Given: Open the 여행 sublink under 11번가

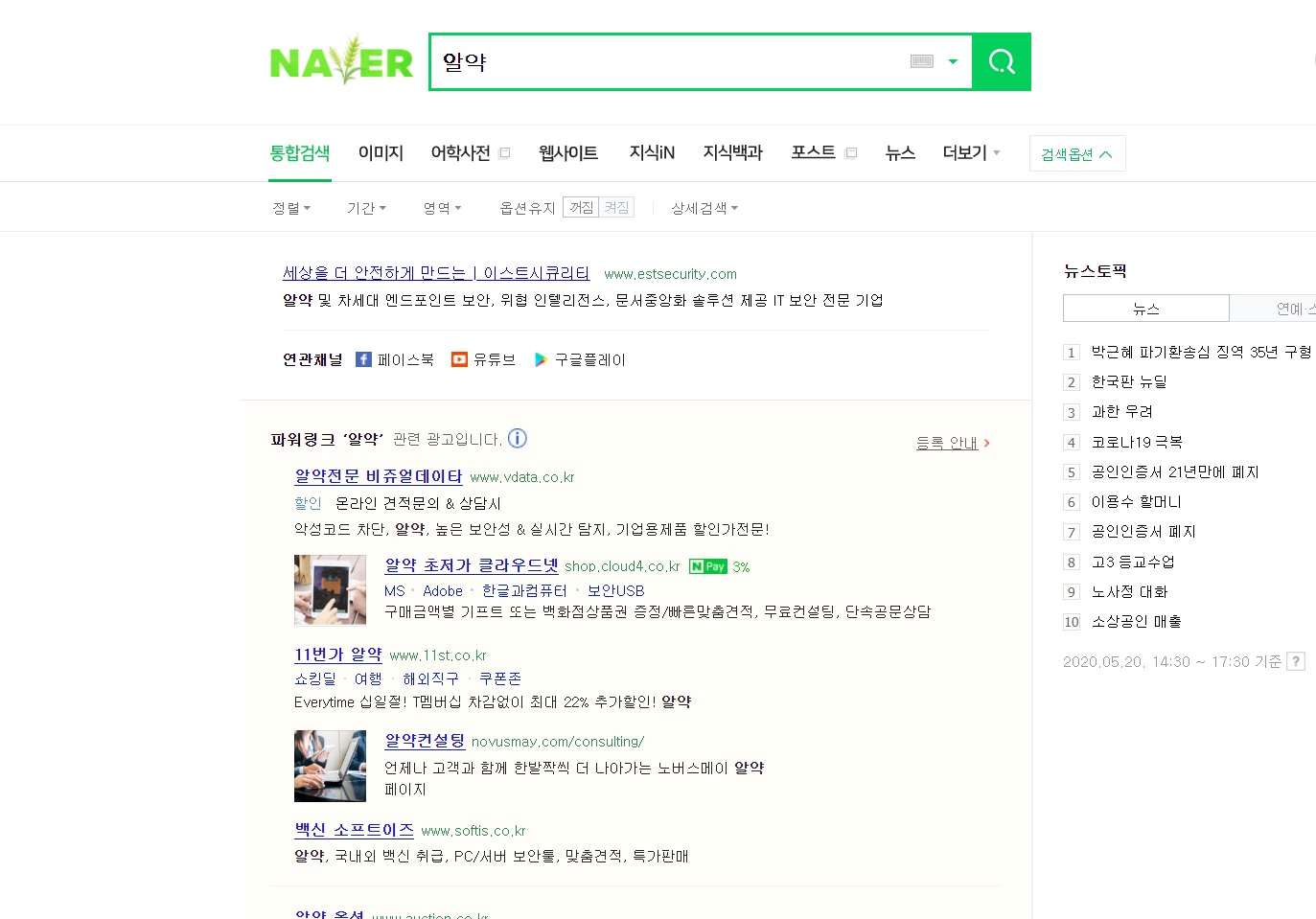Looking at the screenshot, I should pos(368,678).
